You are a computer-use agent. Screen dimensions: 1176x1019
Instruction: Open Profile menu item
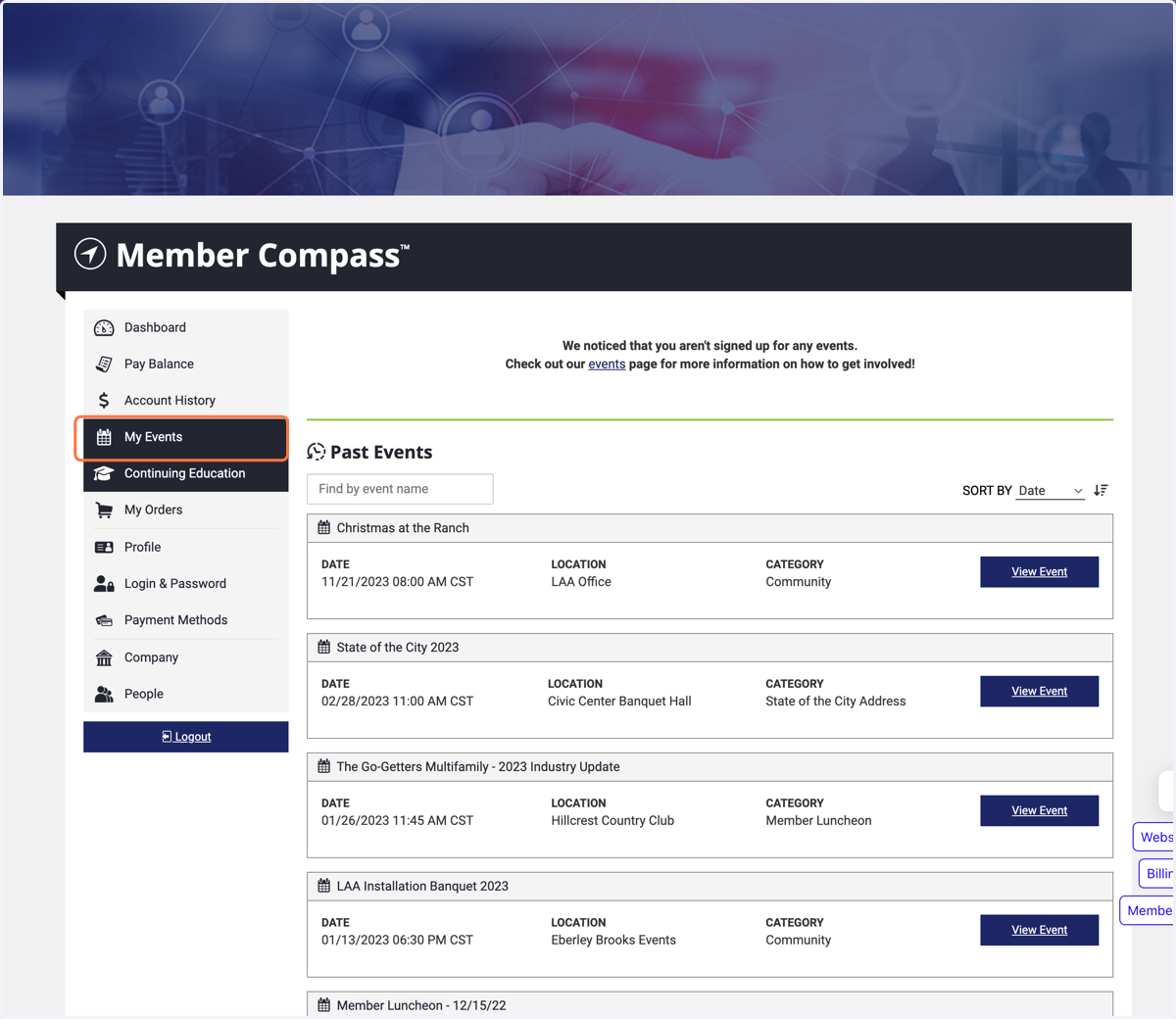(186, 548)
